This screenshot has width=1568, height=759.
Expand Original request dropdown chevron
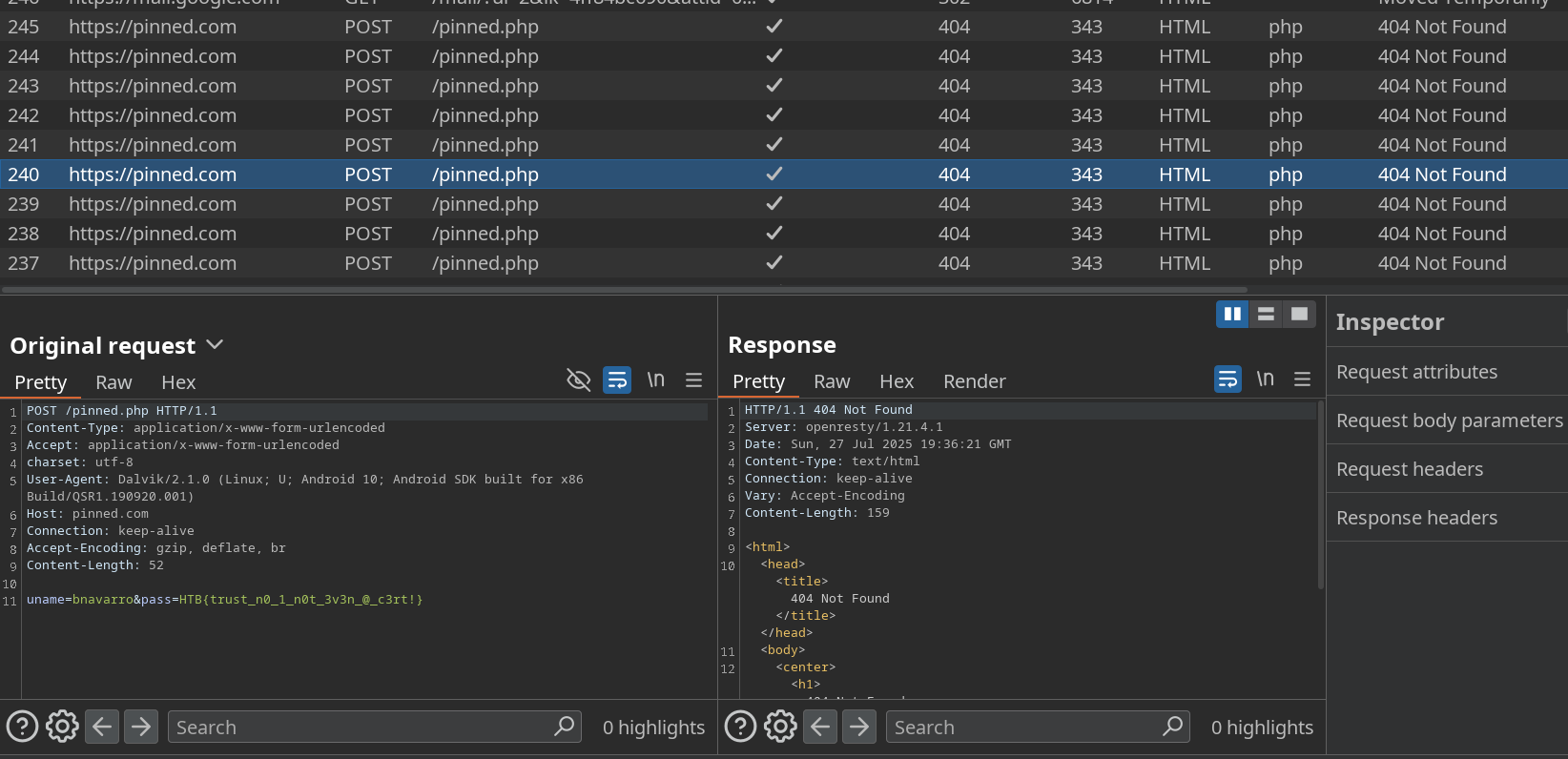pos(215,344)
